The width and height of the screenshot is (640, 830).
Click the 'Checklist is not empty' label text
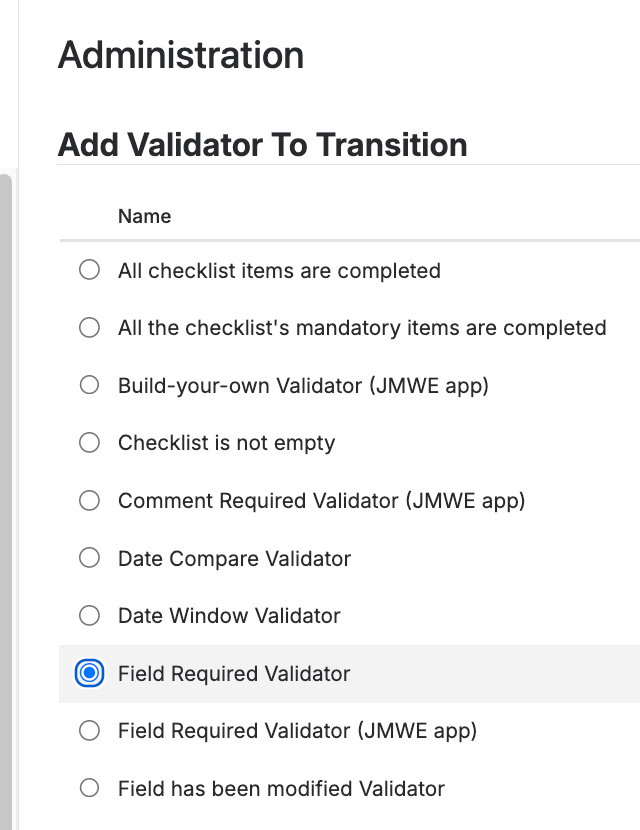click(x=226, y=443)
